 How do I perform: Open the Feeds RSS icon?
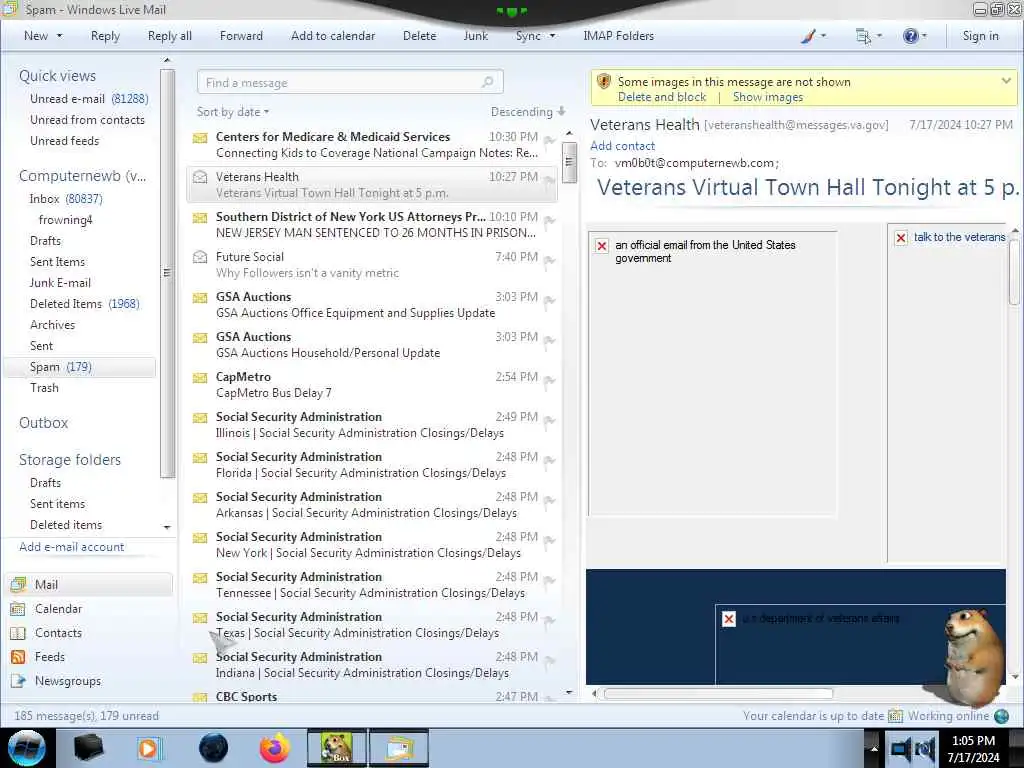tap(18, 657)
